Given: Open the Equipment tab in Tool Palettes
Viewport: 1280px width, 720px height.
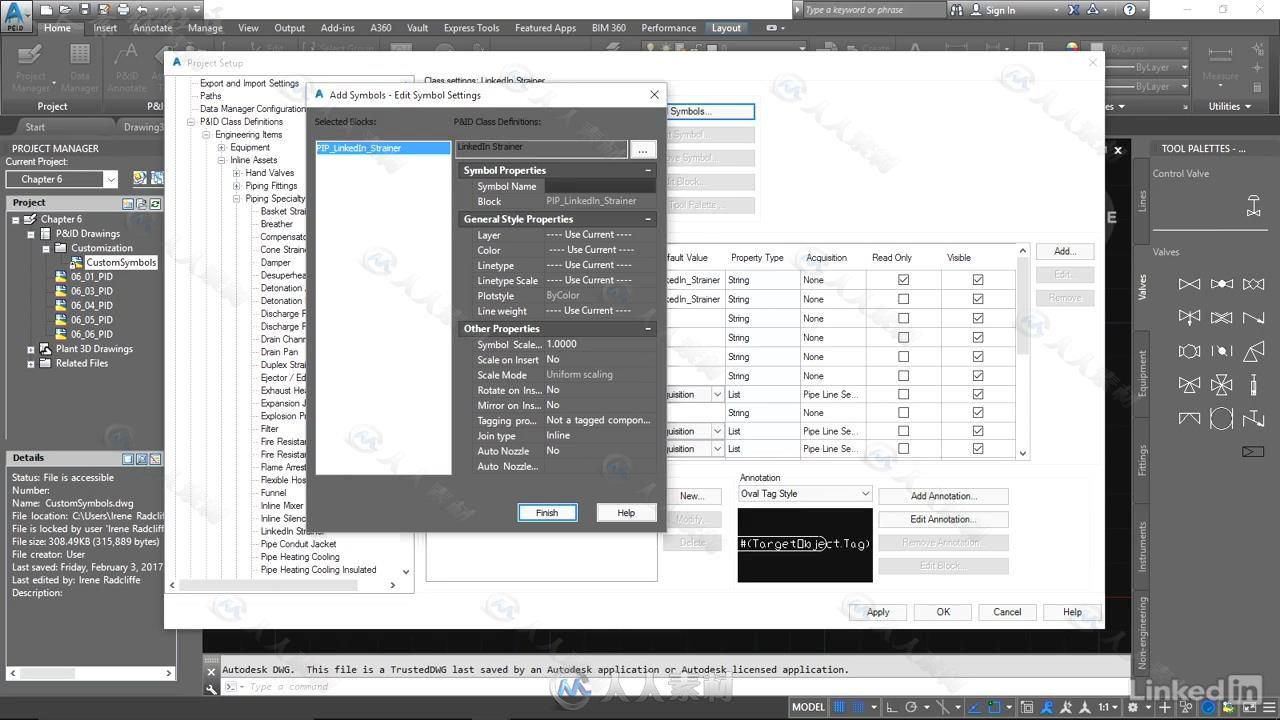Looking at the screenshot, I should (1142, 373).
